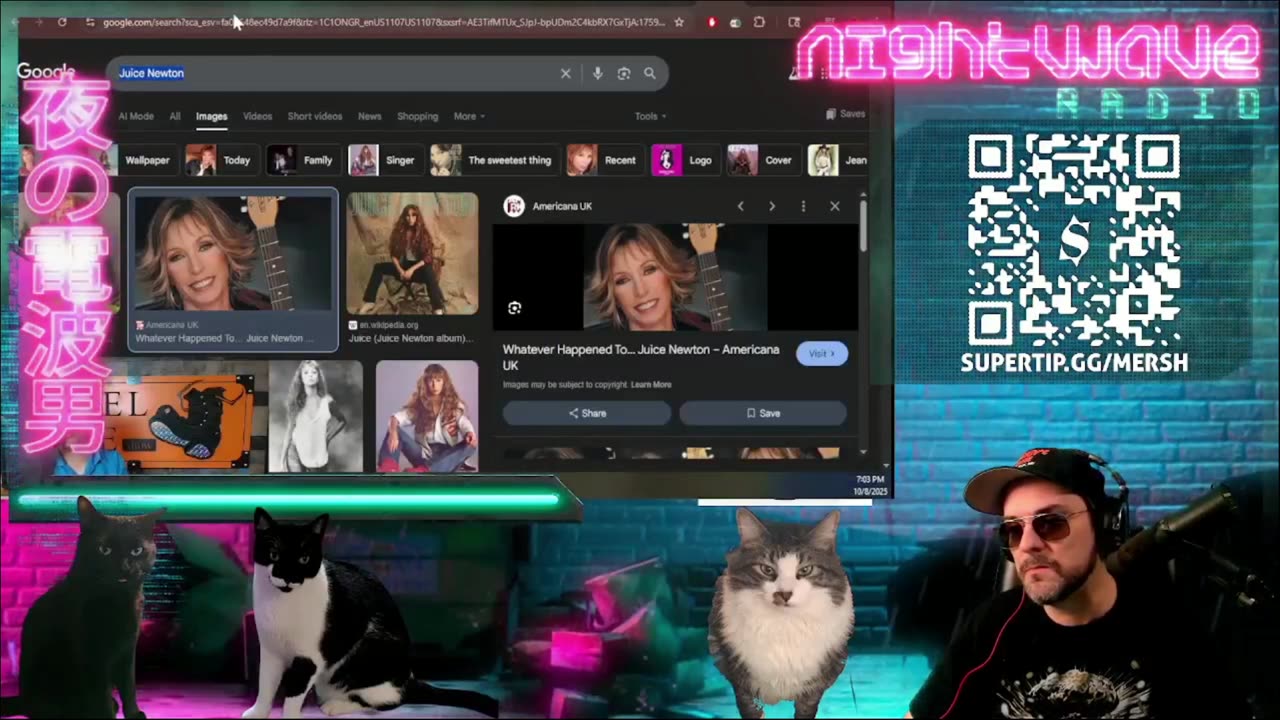Go to the previous image in preview panel
Image resolution: width=1280 pixels, height=720 pixels.
tap(741, 206)
